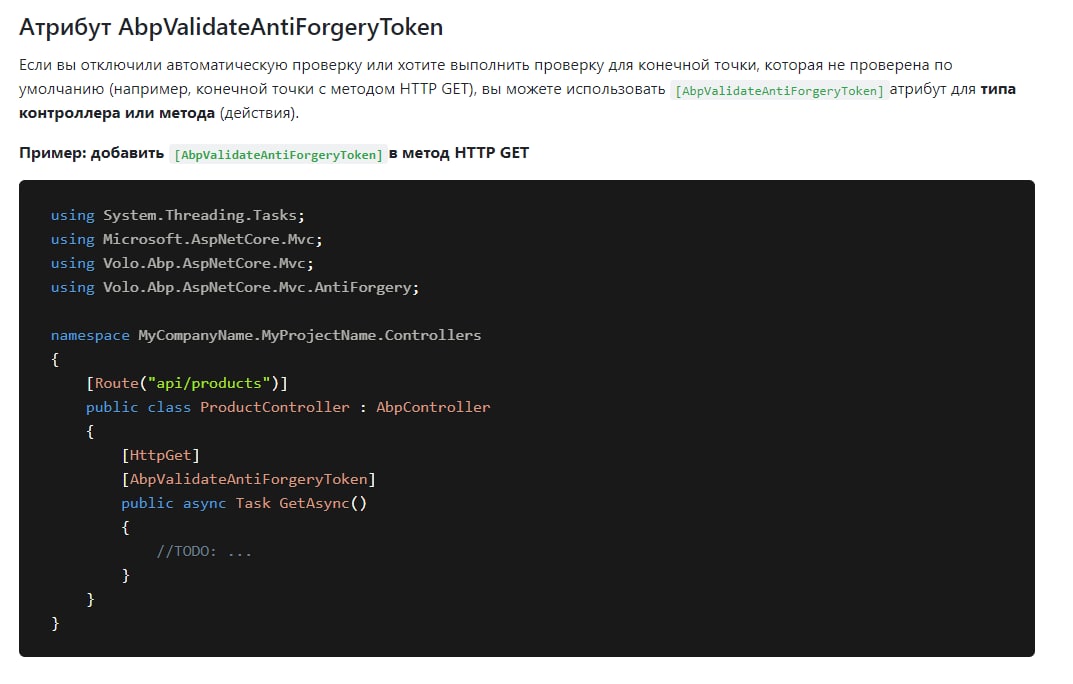
Task: Click the [HttpGet] attribute in the code
Action: [161, 455]
